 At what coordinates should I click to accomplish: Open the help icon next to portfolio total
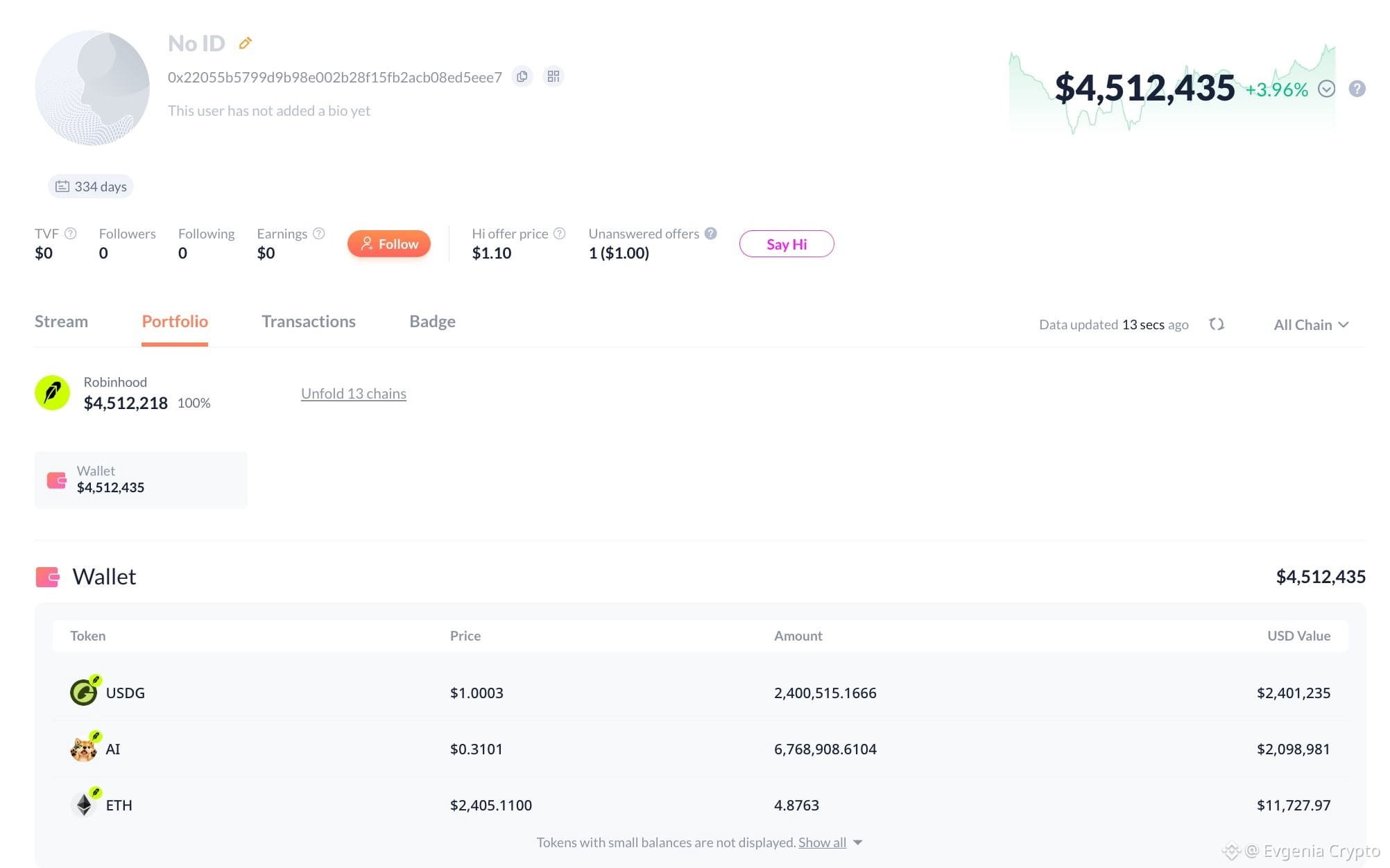pyautogui.click(x=1357, y=89)
